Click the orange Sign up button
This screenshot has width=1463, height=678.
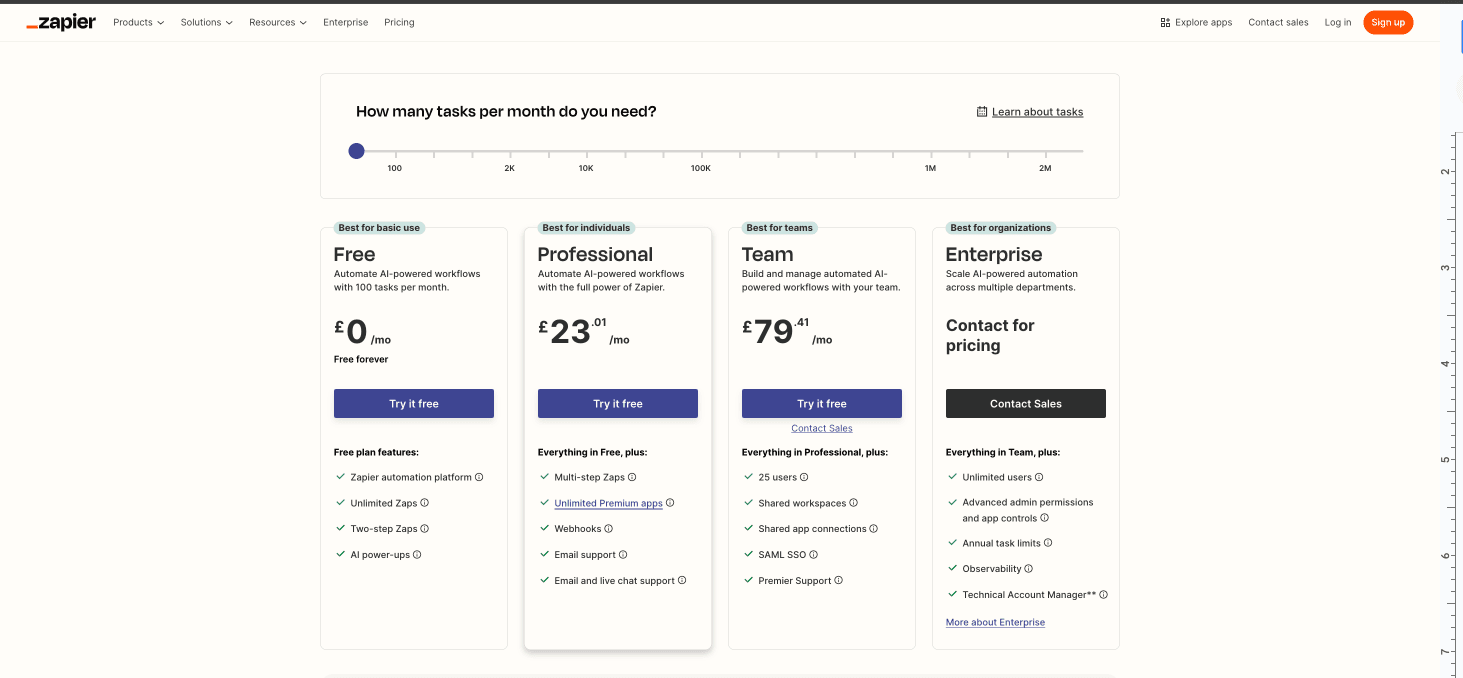tap(1388, 22)
